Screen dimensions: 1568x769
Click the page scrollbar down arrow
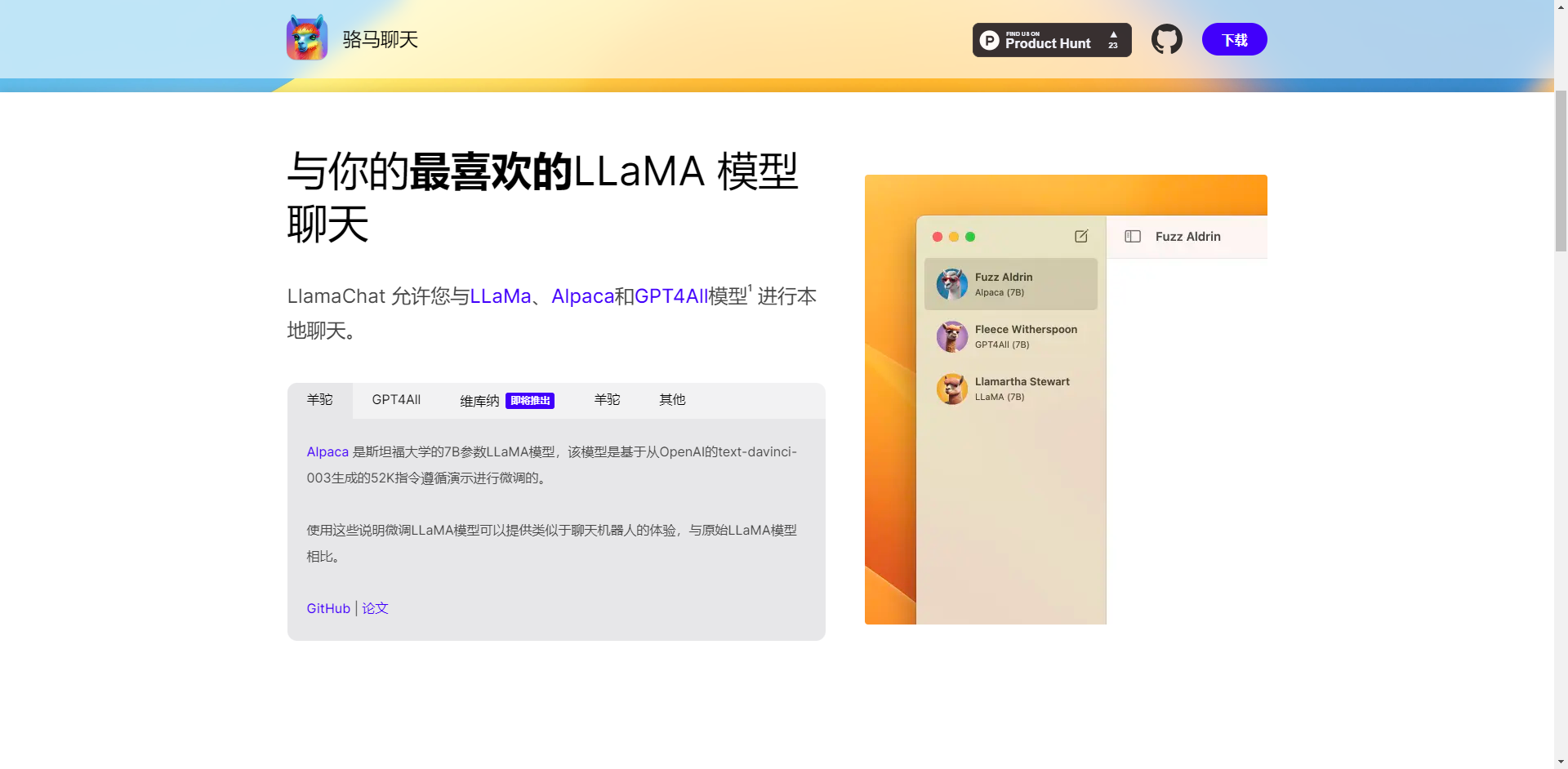(x=1561, y=762)
